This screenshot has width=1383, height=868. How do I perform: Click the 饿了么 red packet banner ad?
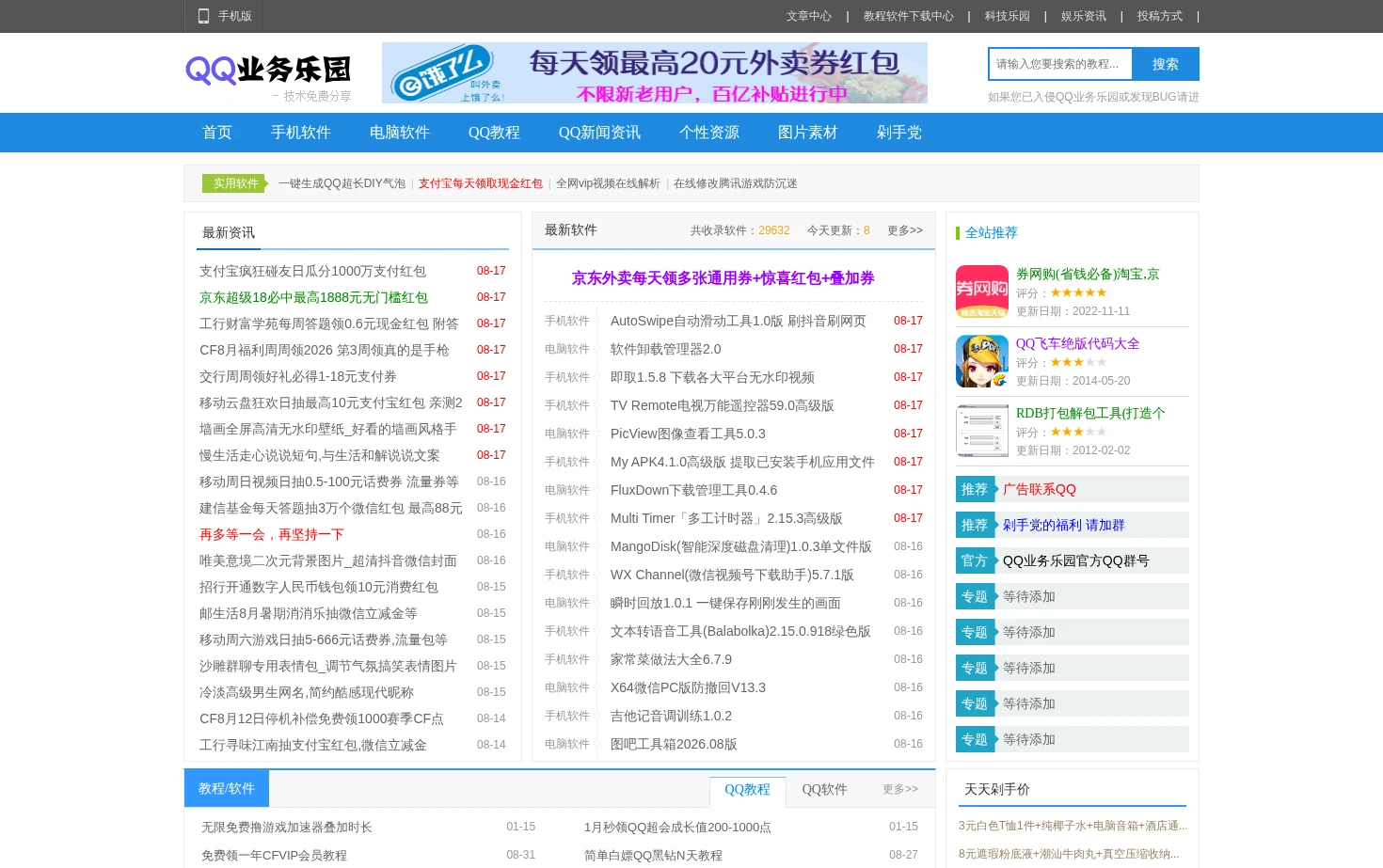655,72
